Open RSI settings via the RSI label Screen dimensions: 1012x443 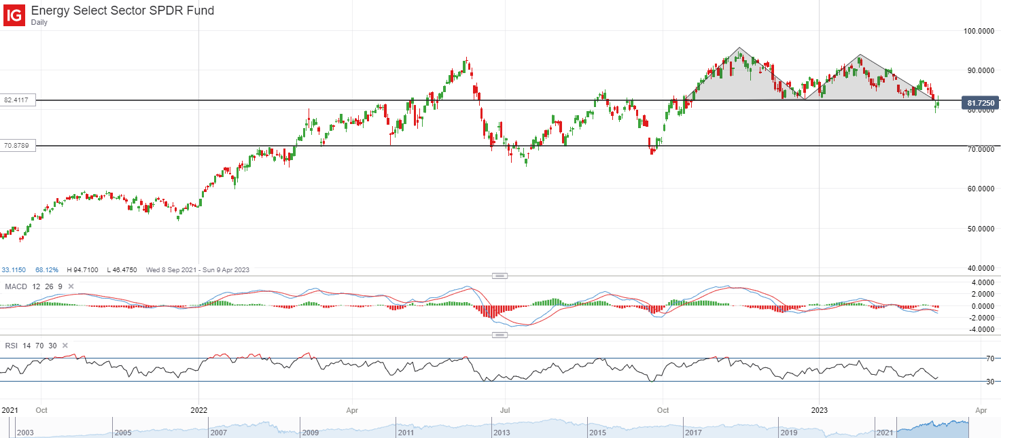[x=11, y=346]
